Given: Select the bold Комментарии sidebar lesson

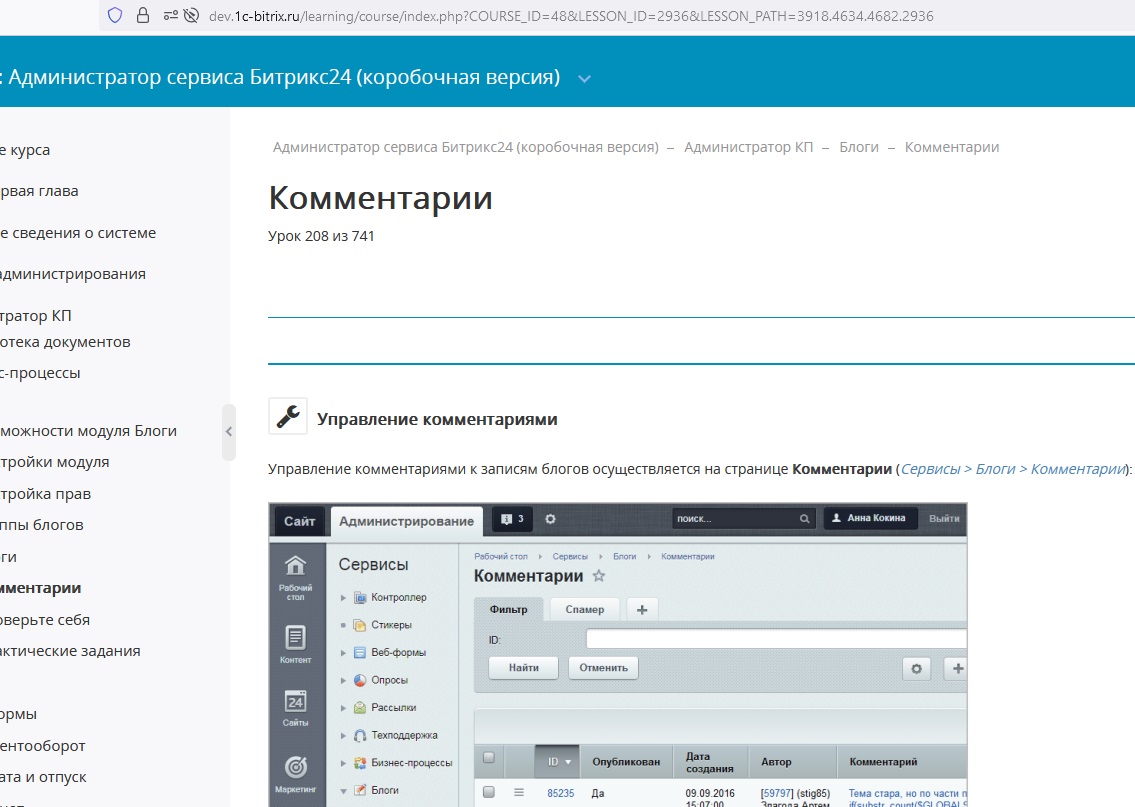Looking at the screenshot, I should (x=41, y=588).
